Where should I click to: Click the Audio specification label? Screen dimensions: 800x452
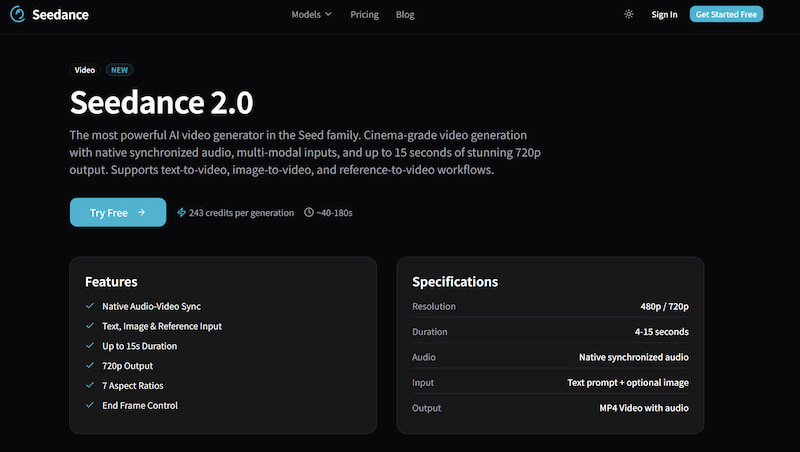click(x=424, y=357)
